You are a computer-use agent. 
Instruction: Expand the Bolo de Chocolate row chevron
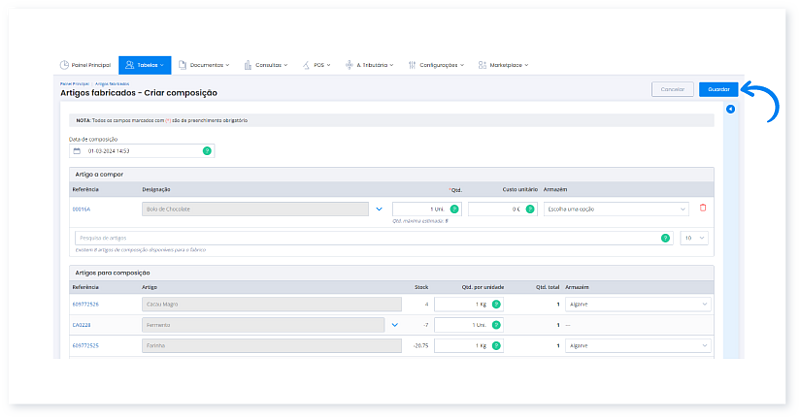(378, 209)
